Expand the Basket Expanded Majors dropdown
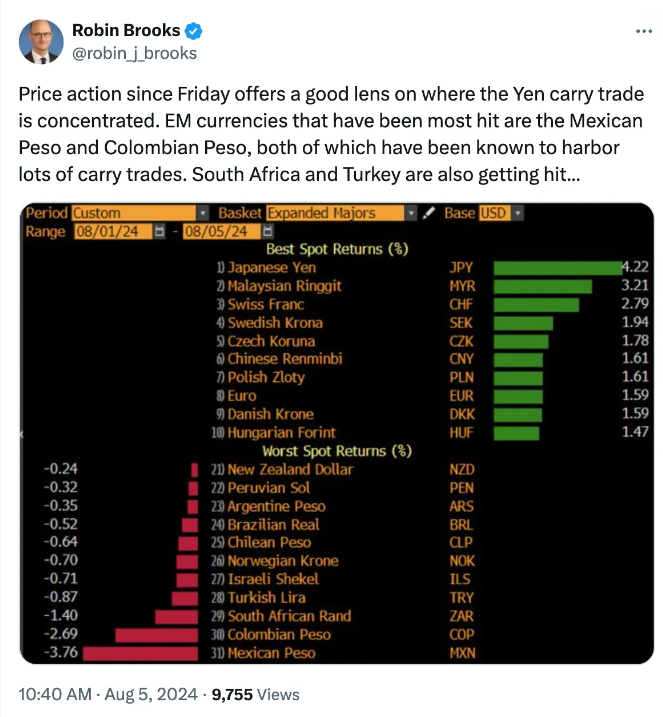This screenshot has height=717, width=663. (x=411, y=213)
